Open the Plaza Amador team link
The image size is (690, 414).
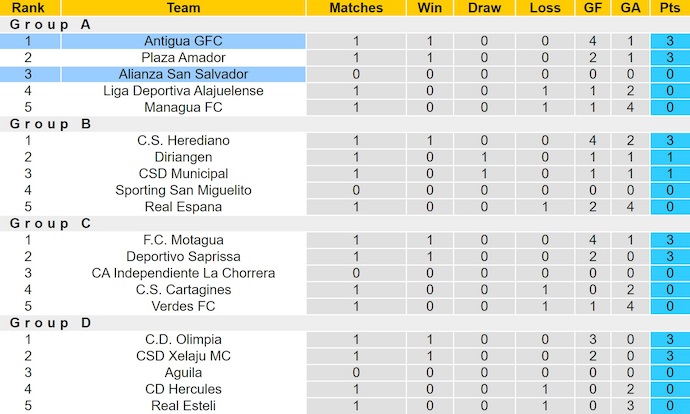pos(183,58)
